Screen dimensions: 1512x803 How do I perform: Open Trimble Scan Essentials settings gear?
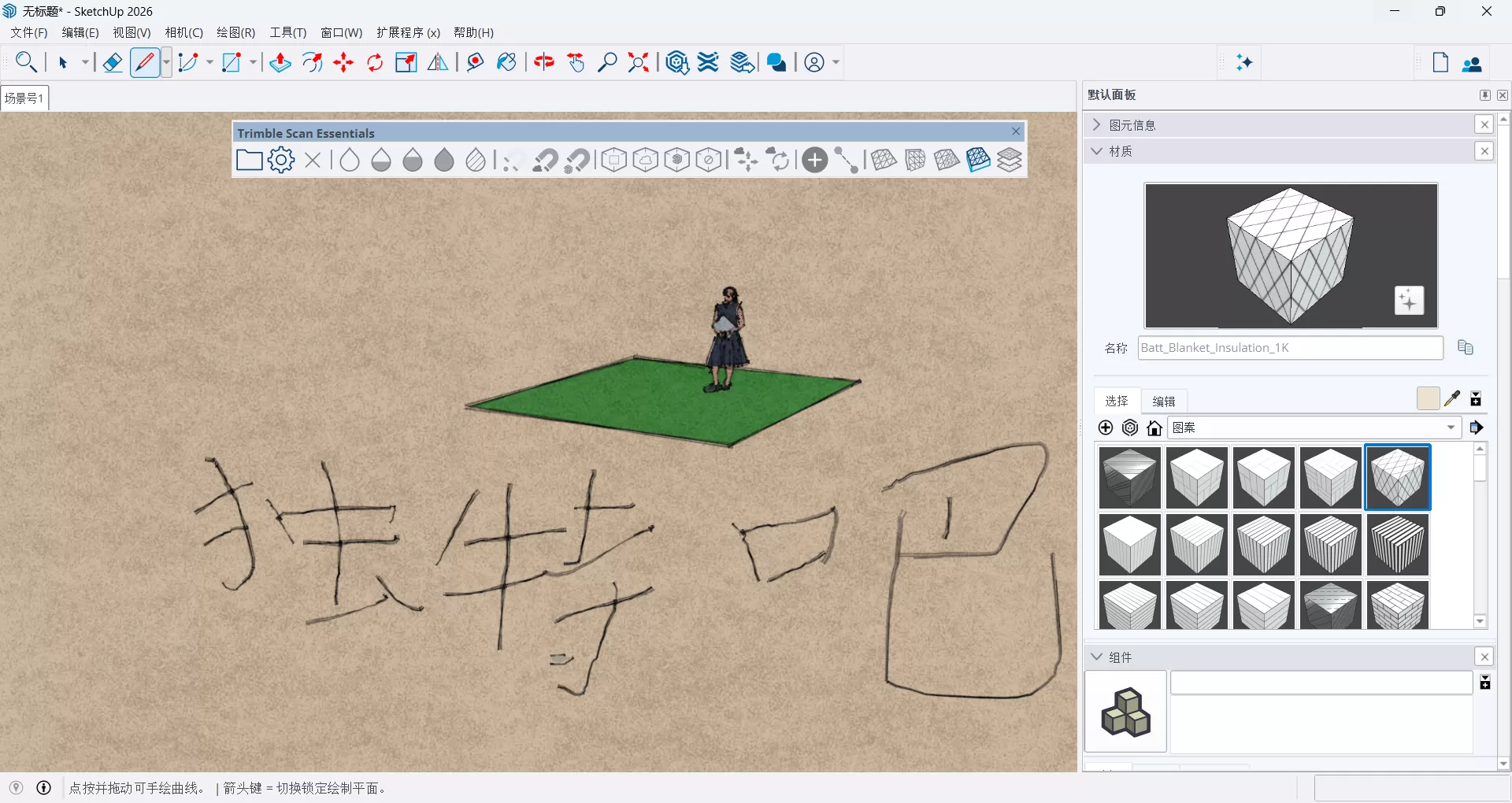[x=280, y=160]
